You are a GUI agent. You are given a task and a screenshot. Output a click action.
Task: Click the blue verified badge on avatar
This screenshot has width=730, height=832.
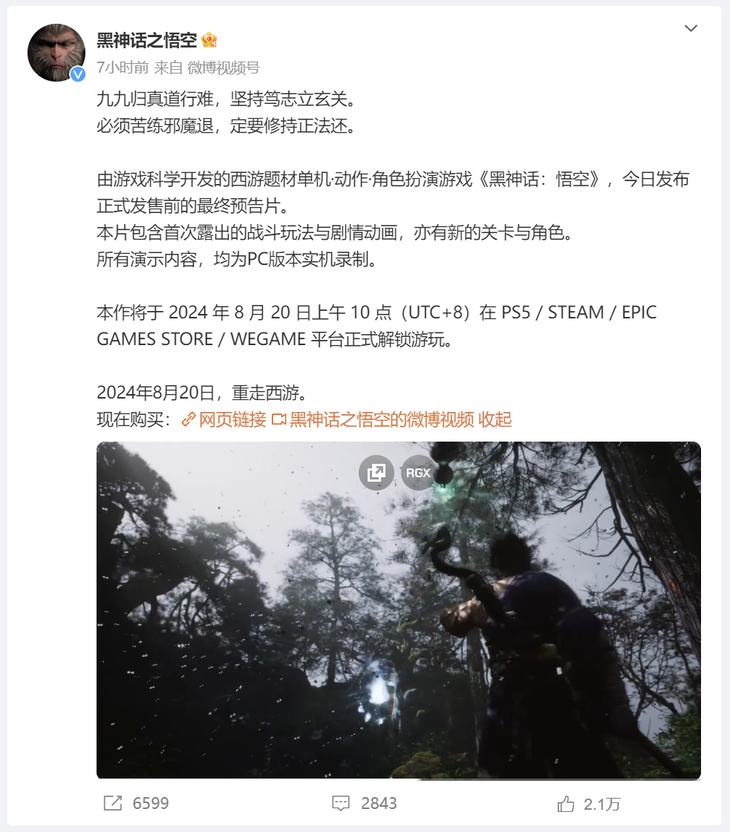(x=78, y=74)
